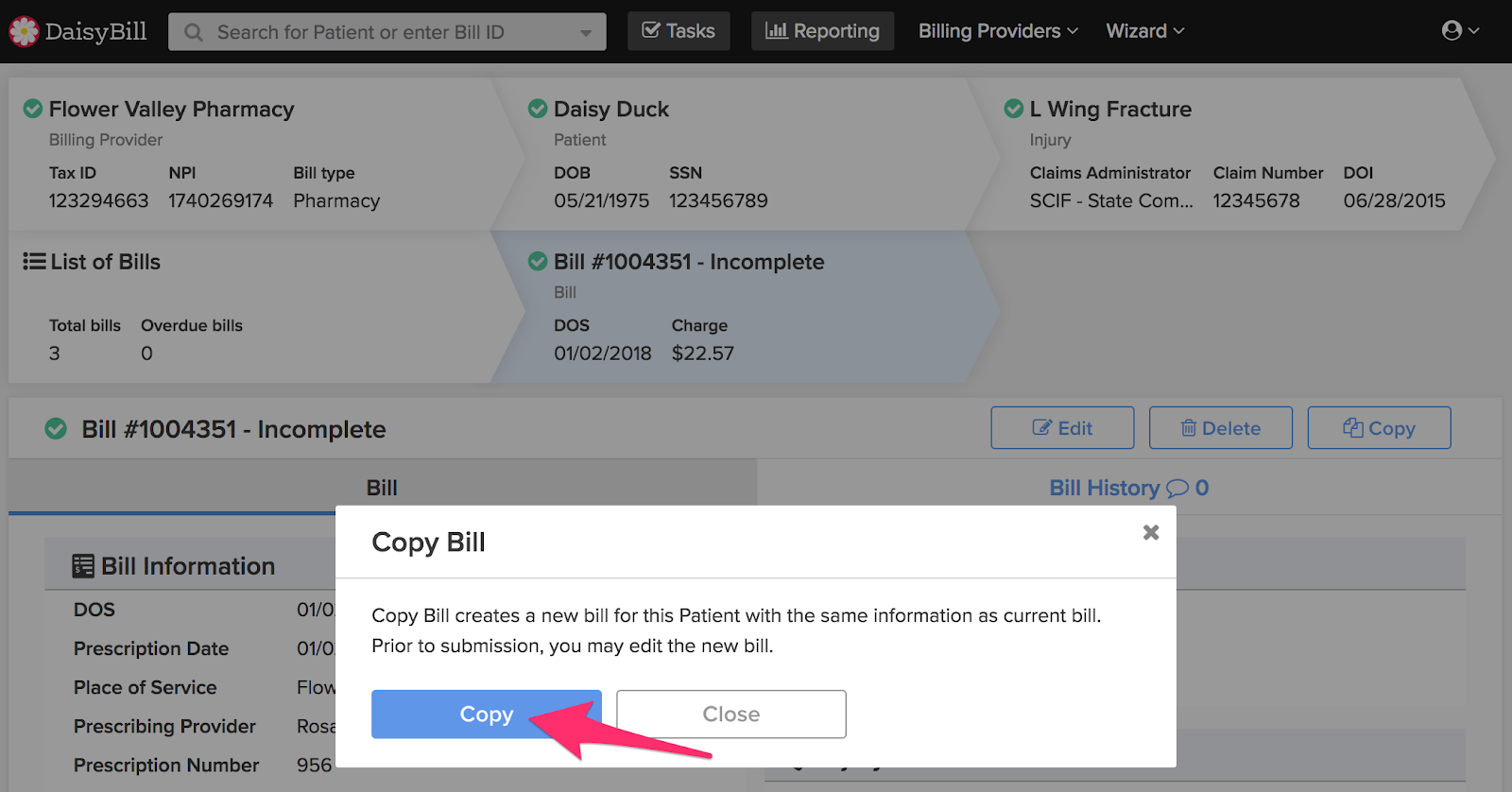Switch to the Bill History tab
Screen dimensions: 1512x792
click(x=1128, y=488)
